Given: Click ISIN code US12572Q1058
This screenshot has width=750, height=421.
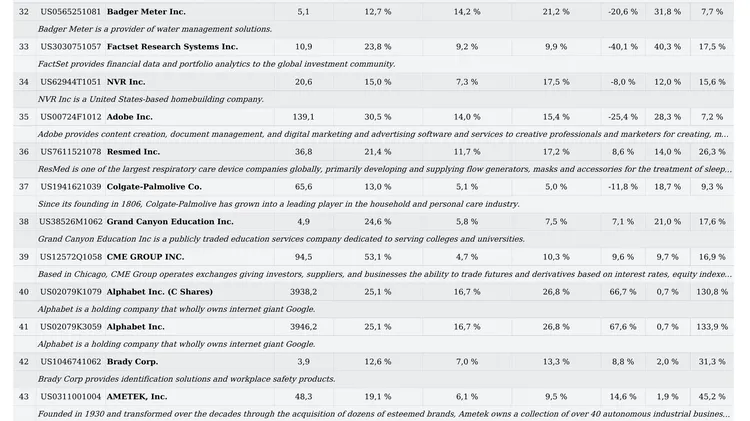Looking at the screenshot, I should [x=70, y=256].
